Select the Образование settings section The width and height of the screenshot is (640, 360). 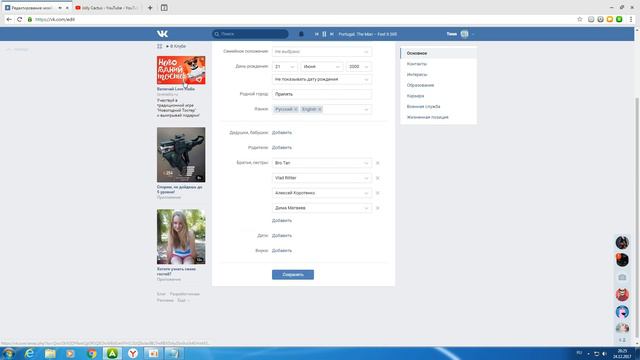pyautogui.click(x=438, y=85)
